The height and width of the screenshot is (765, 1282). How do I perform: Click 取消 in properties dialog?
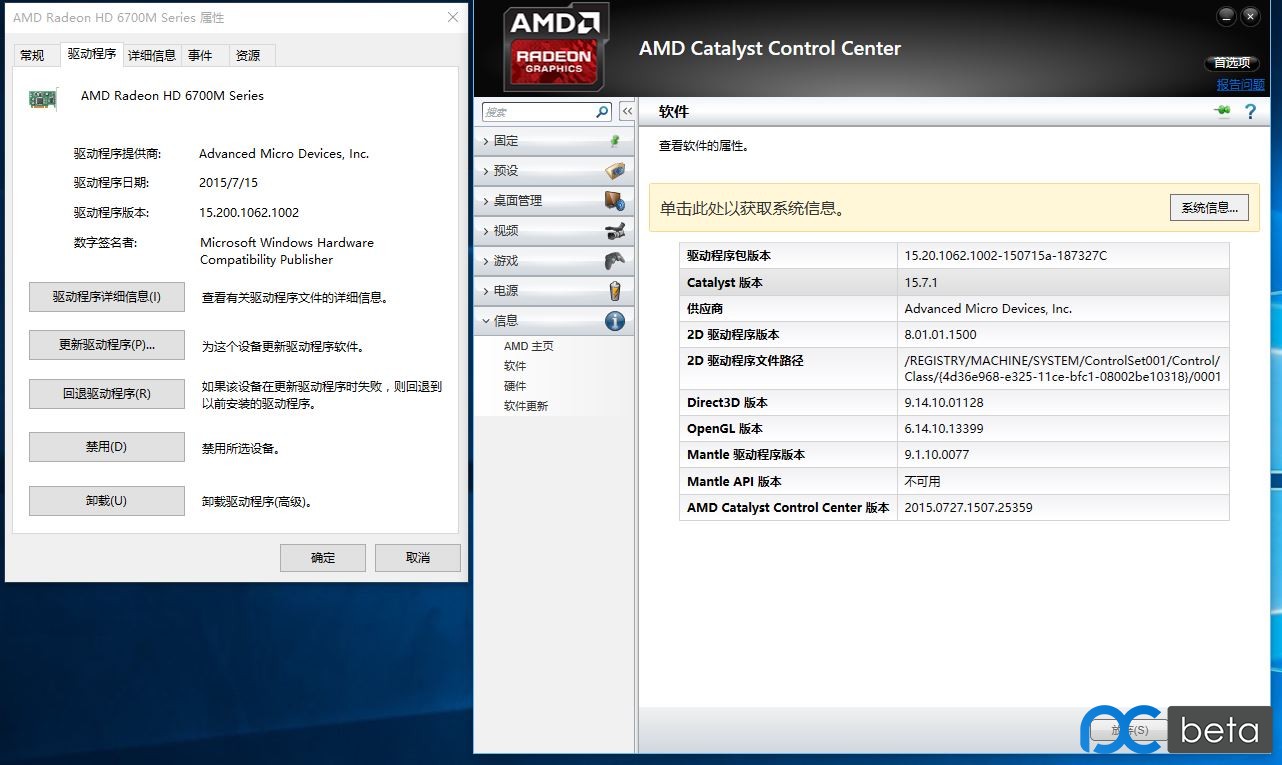[x=418, y=558]
